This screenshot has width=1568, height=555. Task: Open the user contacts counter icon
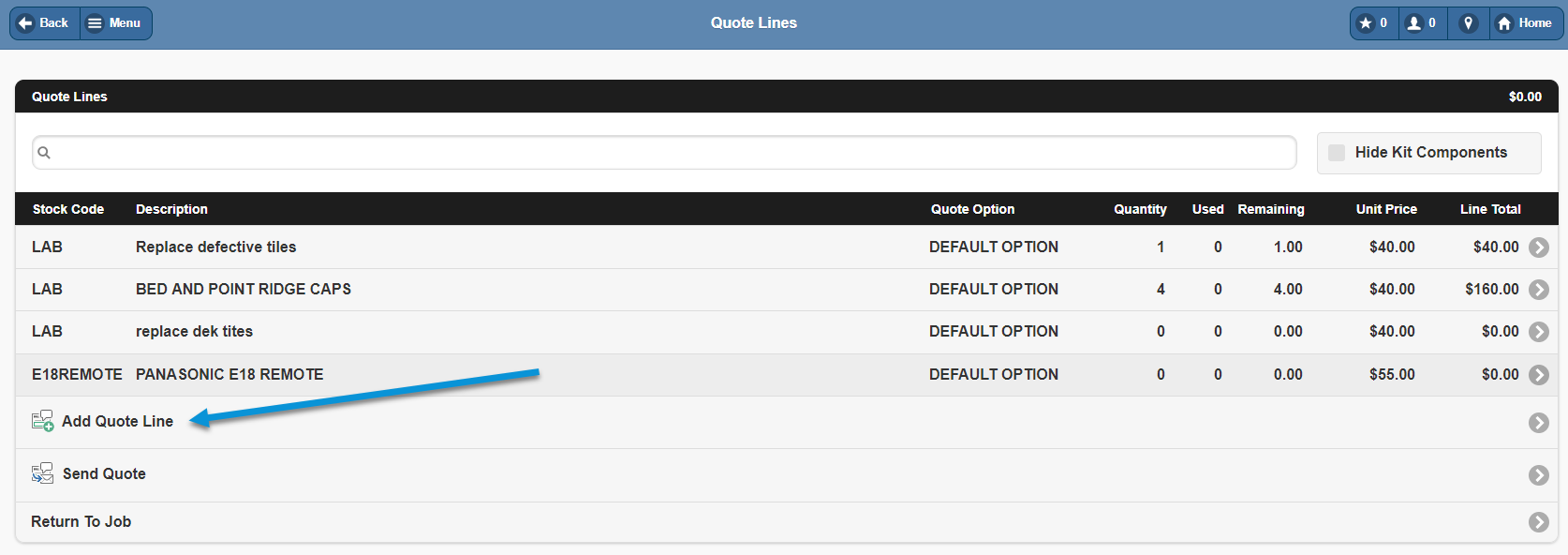coord(1423,23)
